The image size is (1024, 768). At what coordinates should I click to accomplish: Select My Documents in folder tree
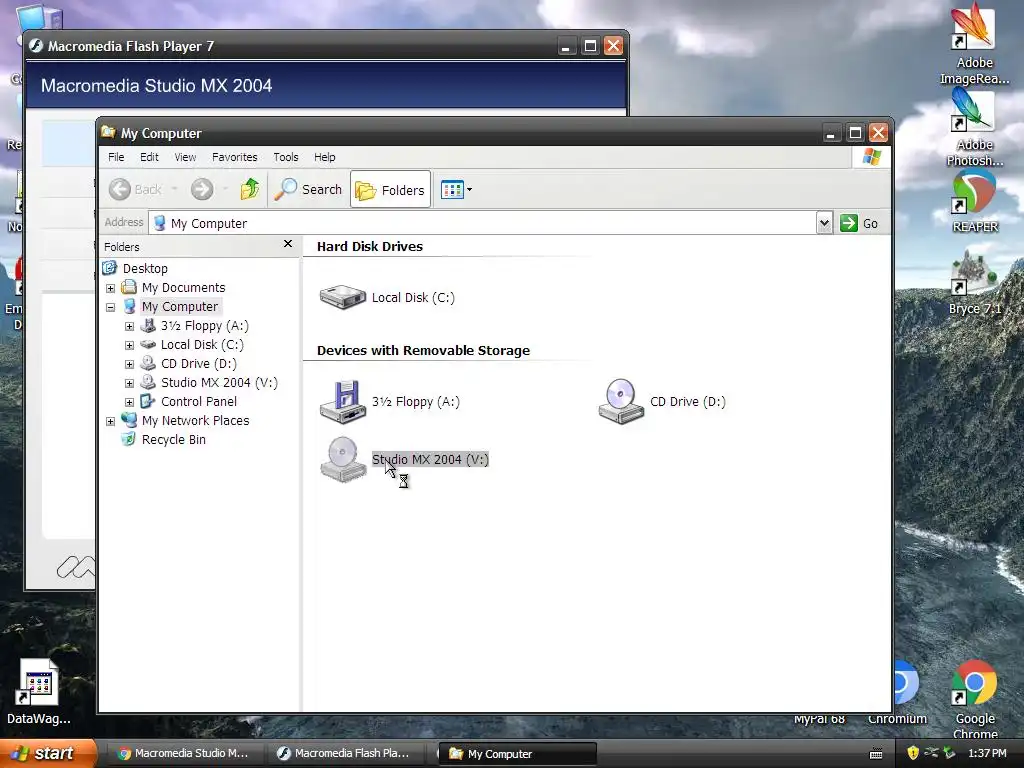[x=184, y=287]
